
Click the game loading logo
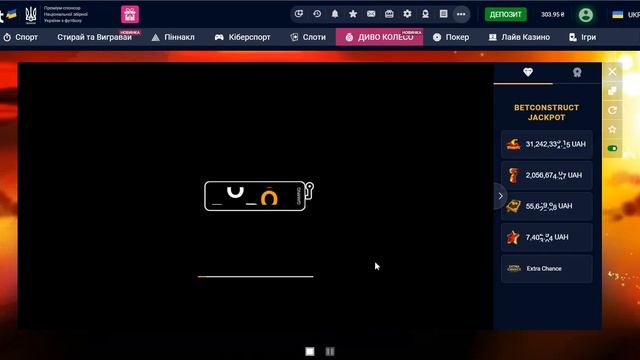pos(259,196)
